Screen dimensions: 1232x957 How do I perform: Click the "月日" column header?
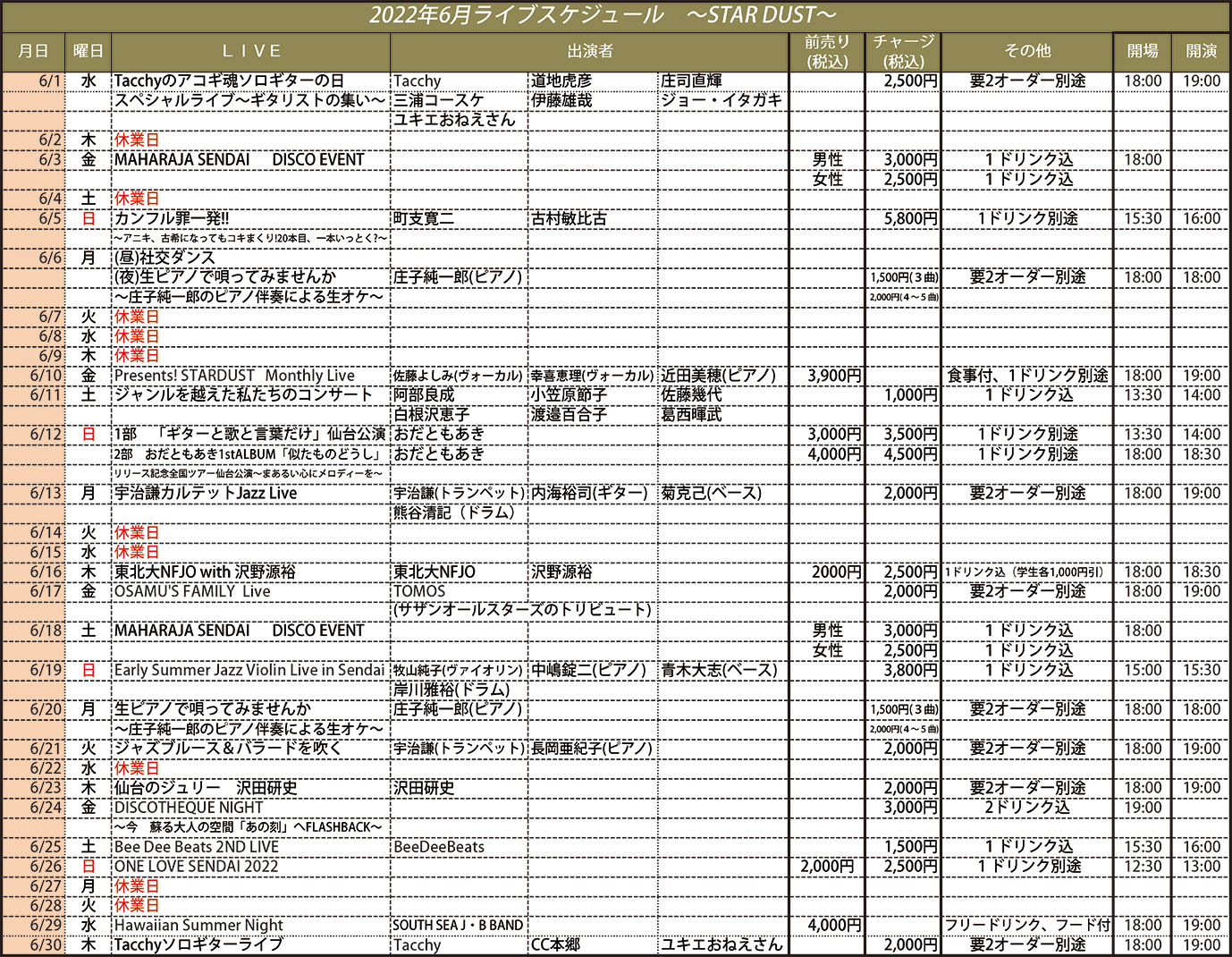[33, 51]
